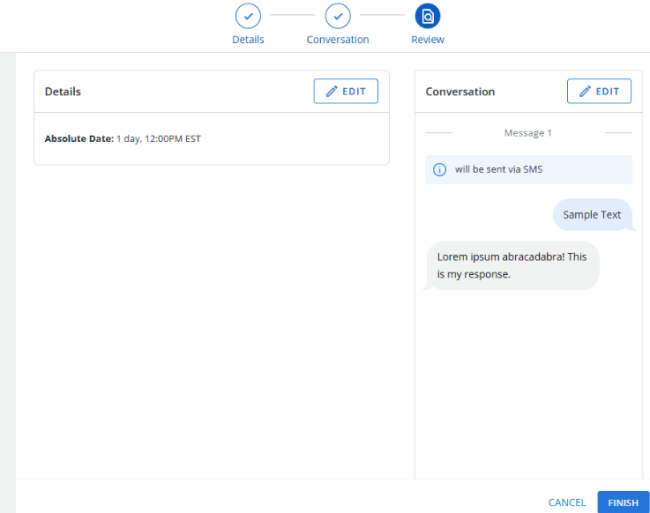This screenshot has height=513, width=650.
Task: Click the "Lorem ipsum abracadabra" response bubble
Action: (x=512, y=265)
